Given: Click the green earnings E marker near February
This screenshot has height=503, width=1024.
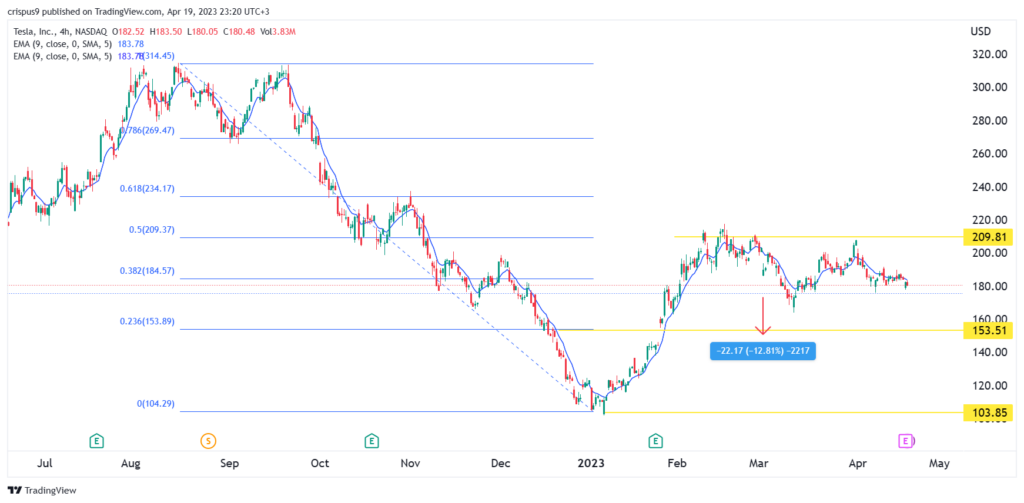Looking at the screenshot, I should point(655,442).
